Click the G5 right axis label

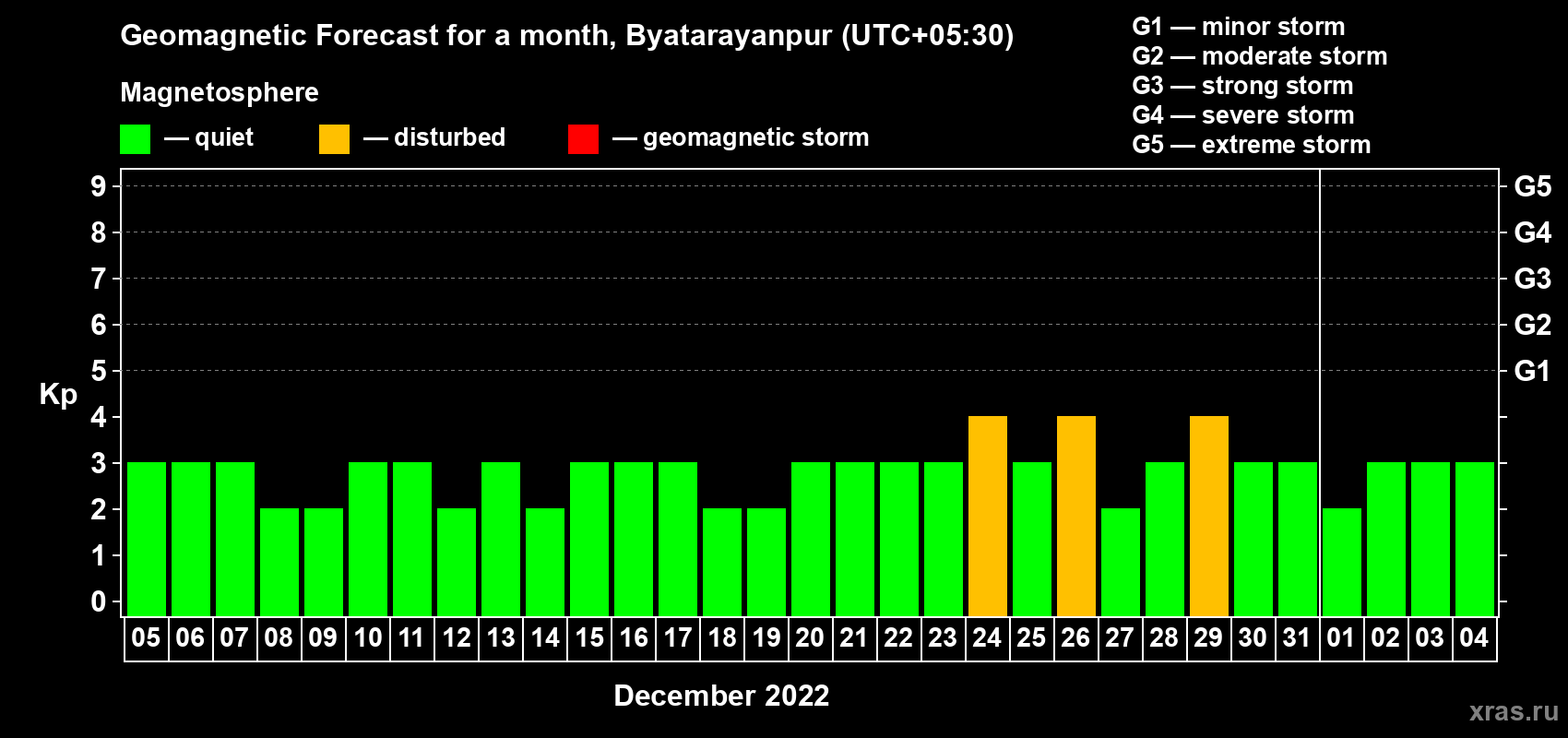[x=1532, y=186]
